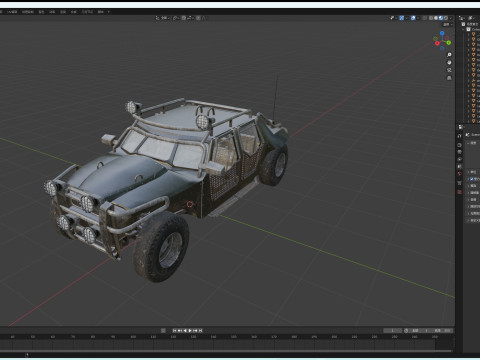This screenshot has width=480, height=360.
Task: Switch to the UV Editing workspace tab
Action: click(12, 12)
